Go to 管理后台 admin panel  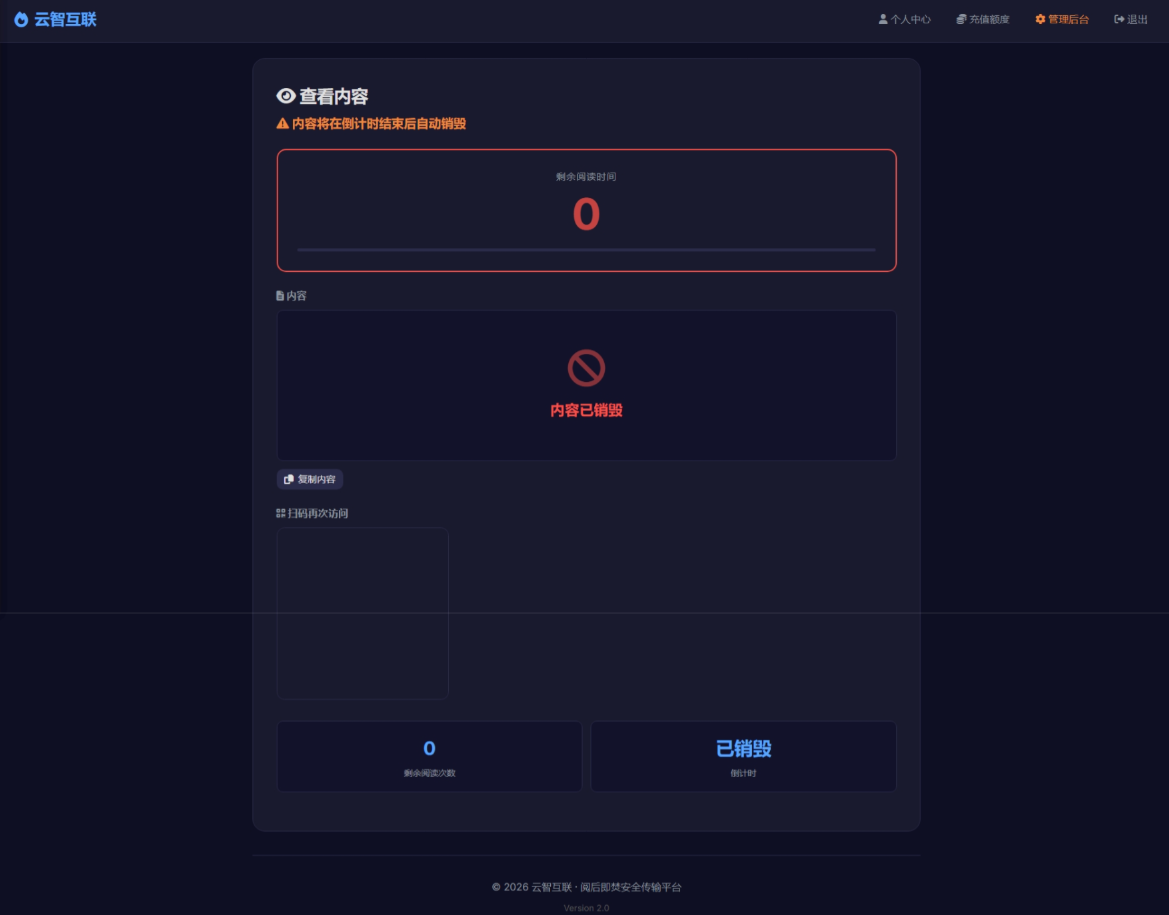(1062, 19)
